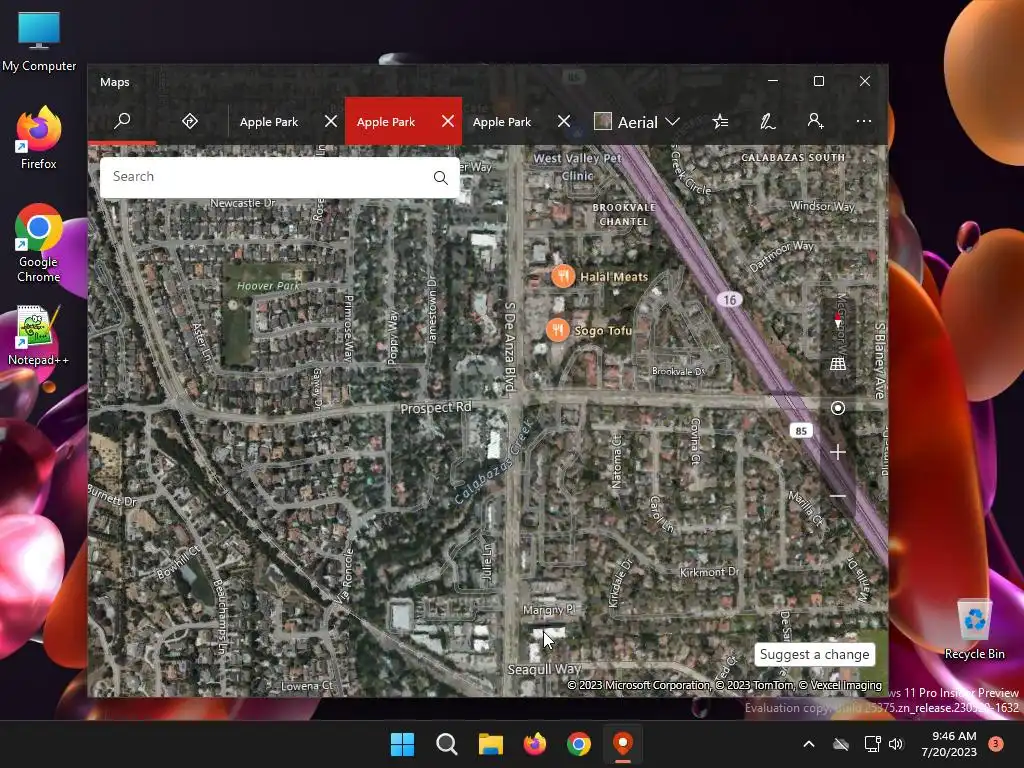1024x768 pixels.
Task: Switch to the third Apple Park tab
Action: (502, 122)
